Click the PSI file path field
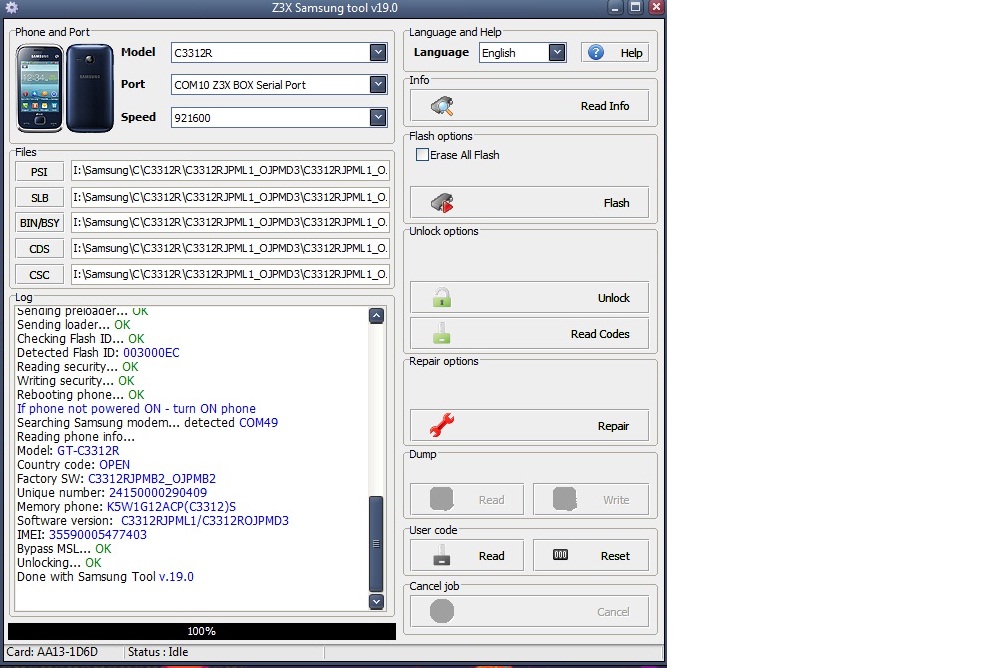 [230, 170]
